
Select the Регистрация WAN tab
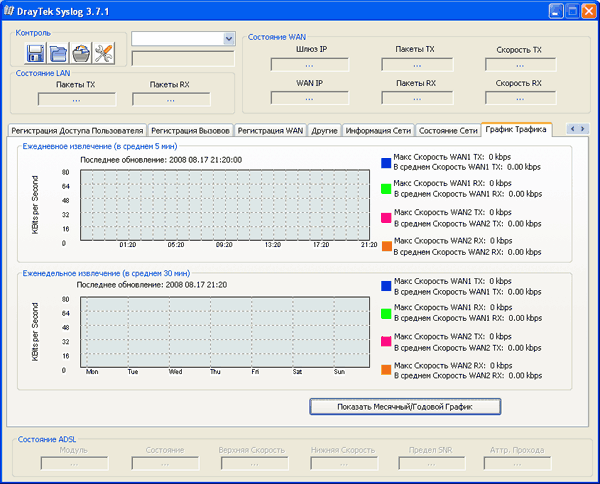point(270,130)
